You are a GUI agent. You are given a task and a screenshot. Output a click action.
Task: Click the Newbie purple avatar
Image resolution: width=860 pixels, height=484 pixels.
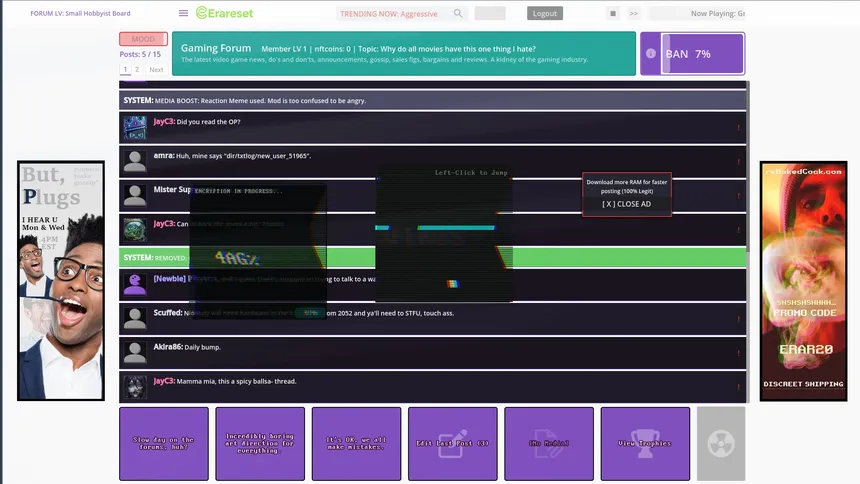pyautogui.click(x=135, y=284)
